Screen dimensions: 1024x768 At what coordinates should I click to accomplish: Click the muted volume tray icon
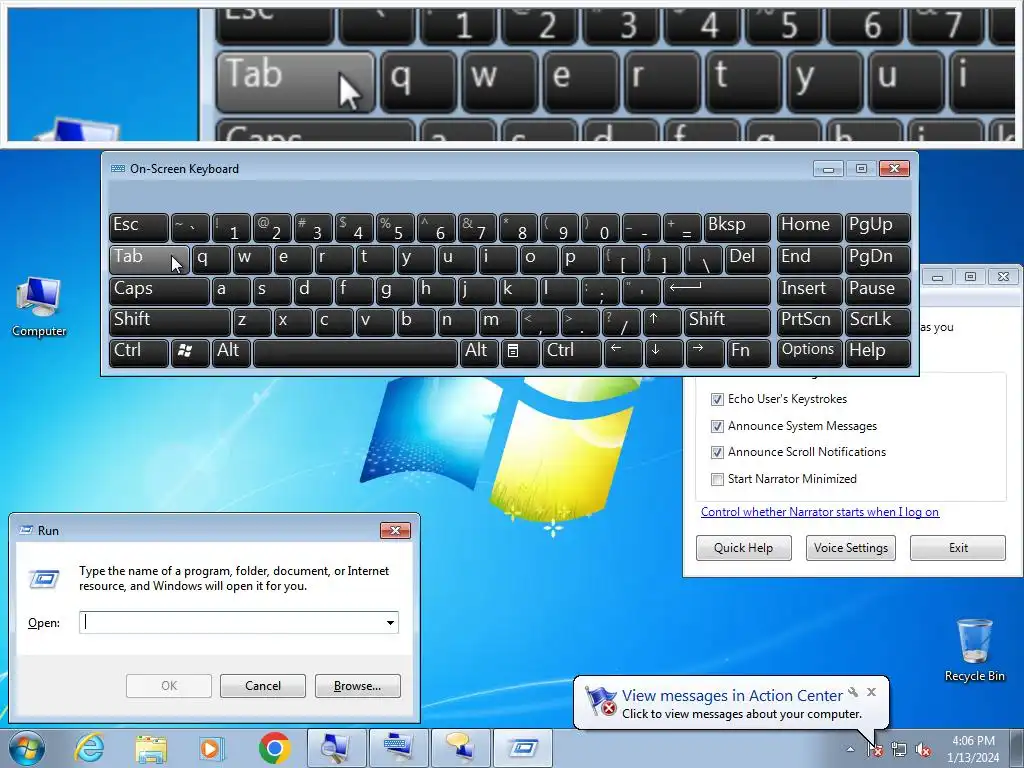pos(923,750)
